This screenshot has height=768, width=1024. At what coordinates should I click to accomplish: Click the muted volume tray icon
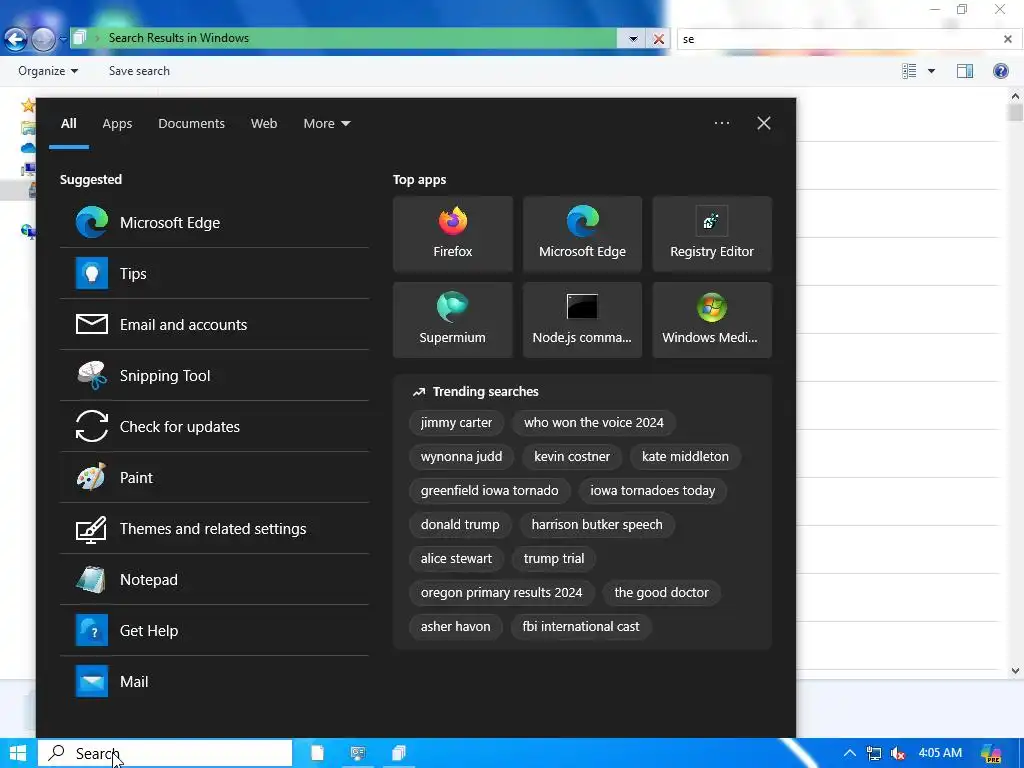click(x=898, y=754)
